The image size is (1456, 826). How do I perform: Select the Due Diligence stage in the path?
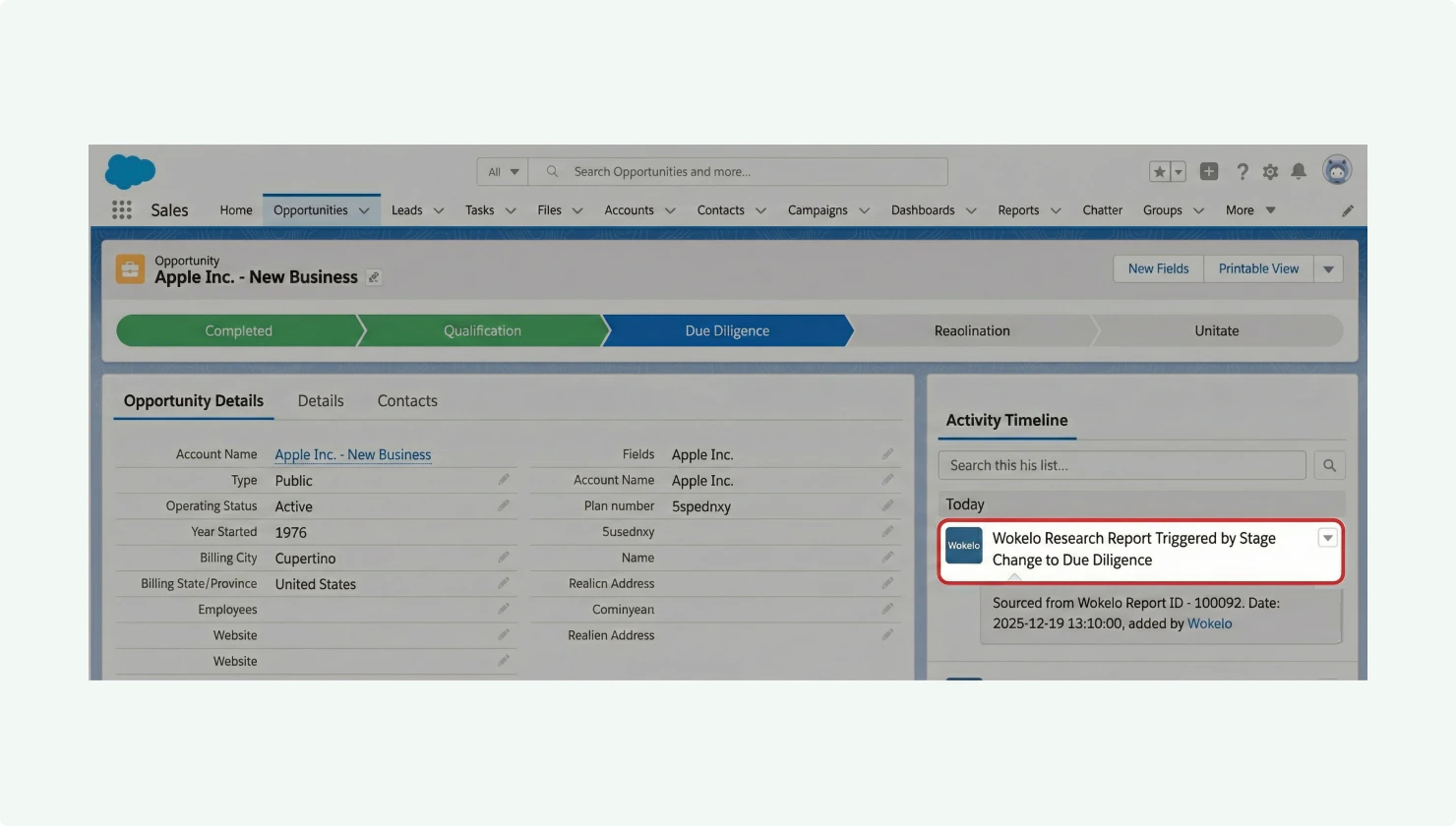pyautogui.click(x=727, y=330)
